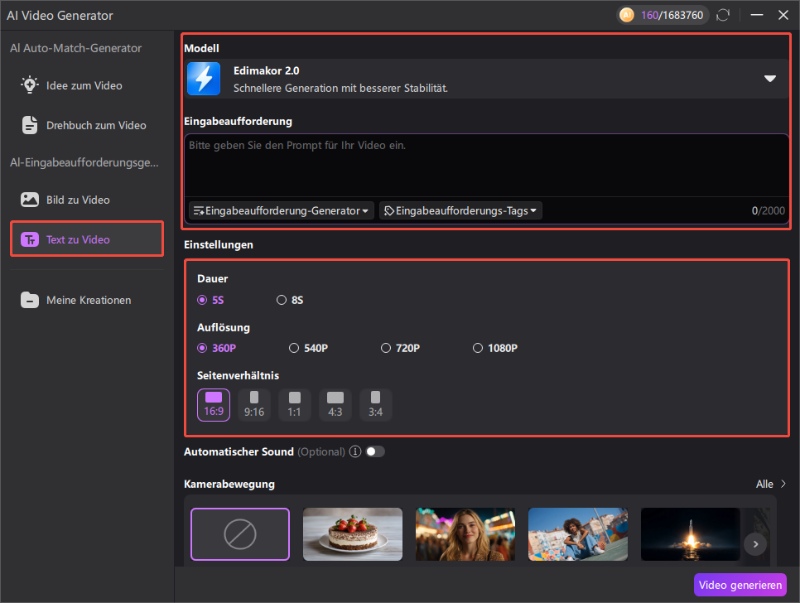Select 1080P resolution
Viewport: 800px width, 603px height.
(479, 347)
